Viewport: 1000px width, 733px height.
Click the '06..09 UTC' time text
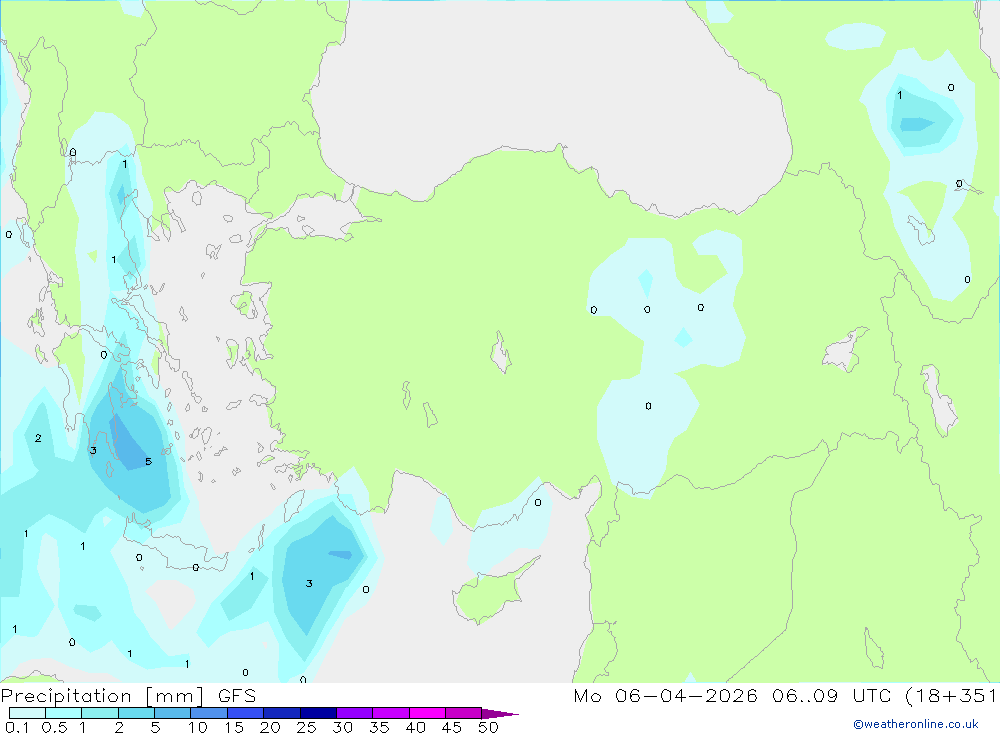833,696
